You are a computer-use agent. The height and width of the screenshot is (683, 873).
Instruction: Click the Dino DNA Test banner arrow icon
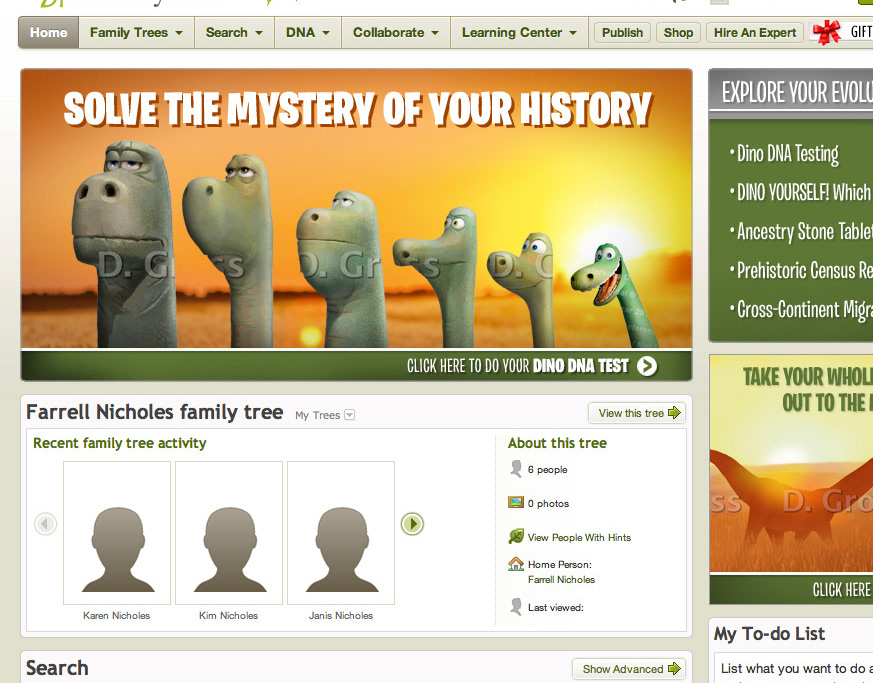point(647,366)
